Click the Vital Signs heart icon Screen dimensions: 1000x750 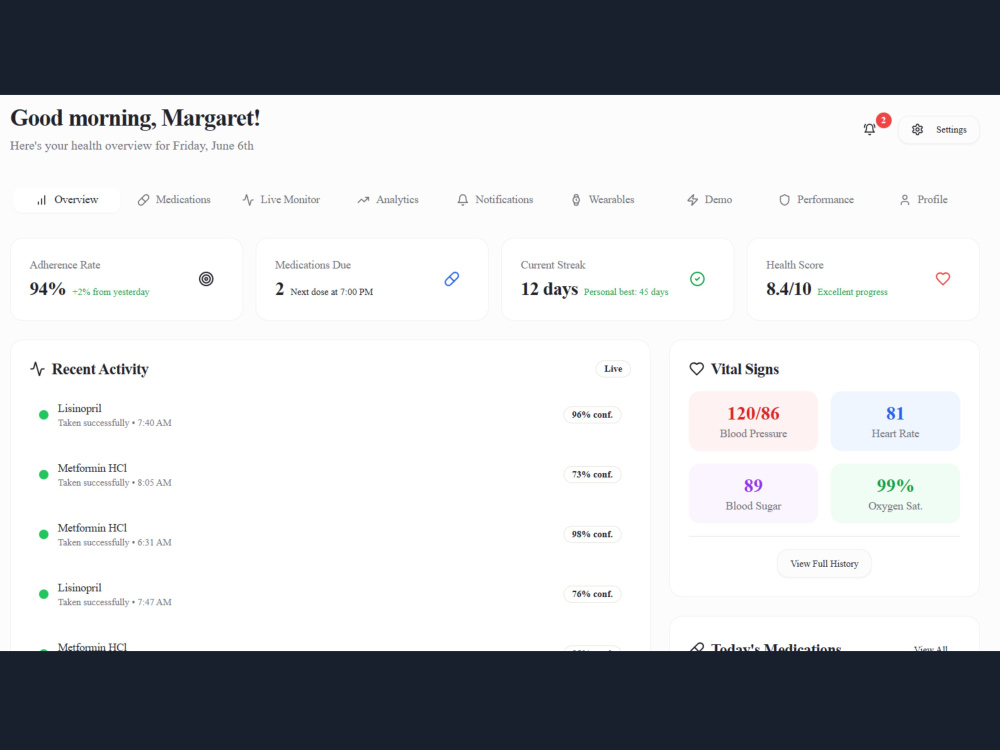tap(696, 369)
